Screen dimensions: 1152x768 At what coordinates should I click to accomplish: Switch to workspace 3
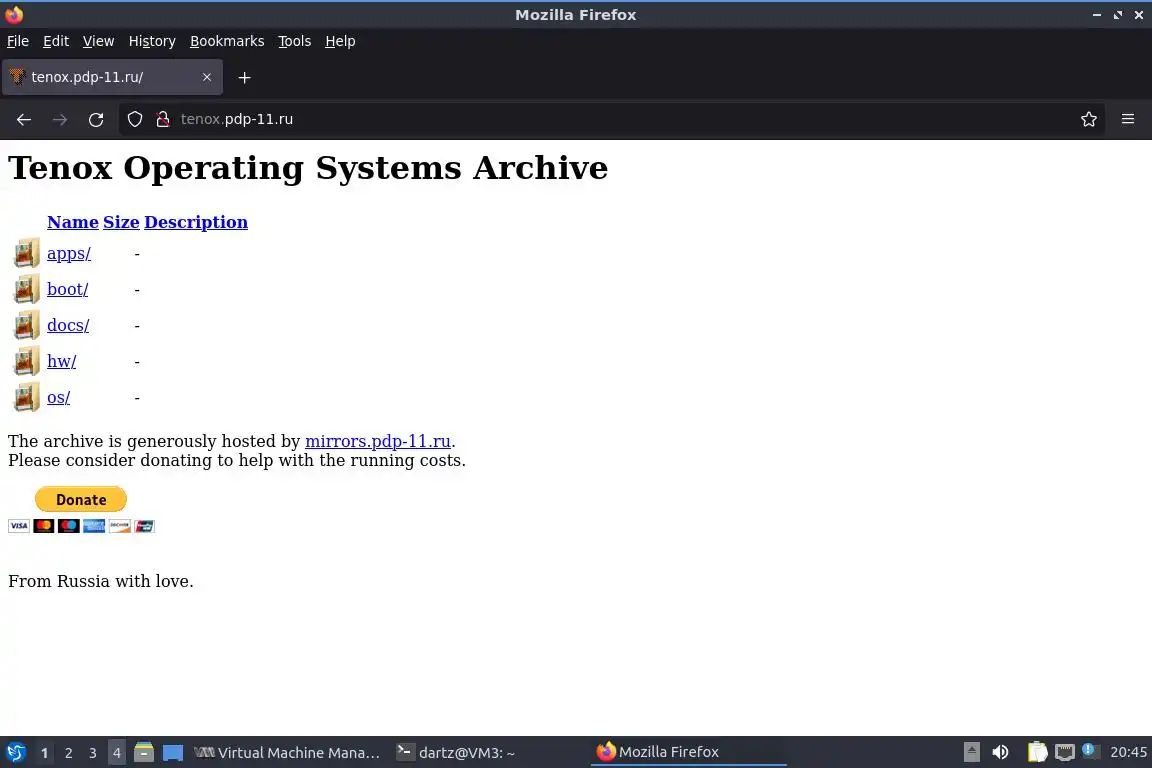click(93, 753)
